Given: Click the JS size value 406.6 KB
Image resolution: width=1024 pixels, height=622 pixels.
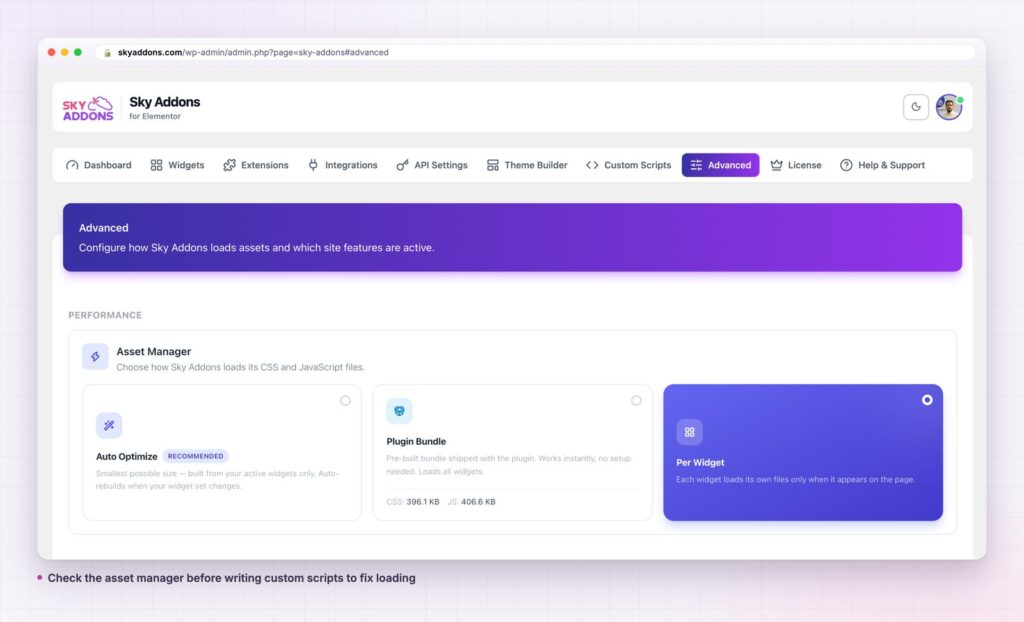Looking at the screenshot, I should click(478, 502).
